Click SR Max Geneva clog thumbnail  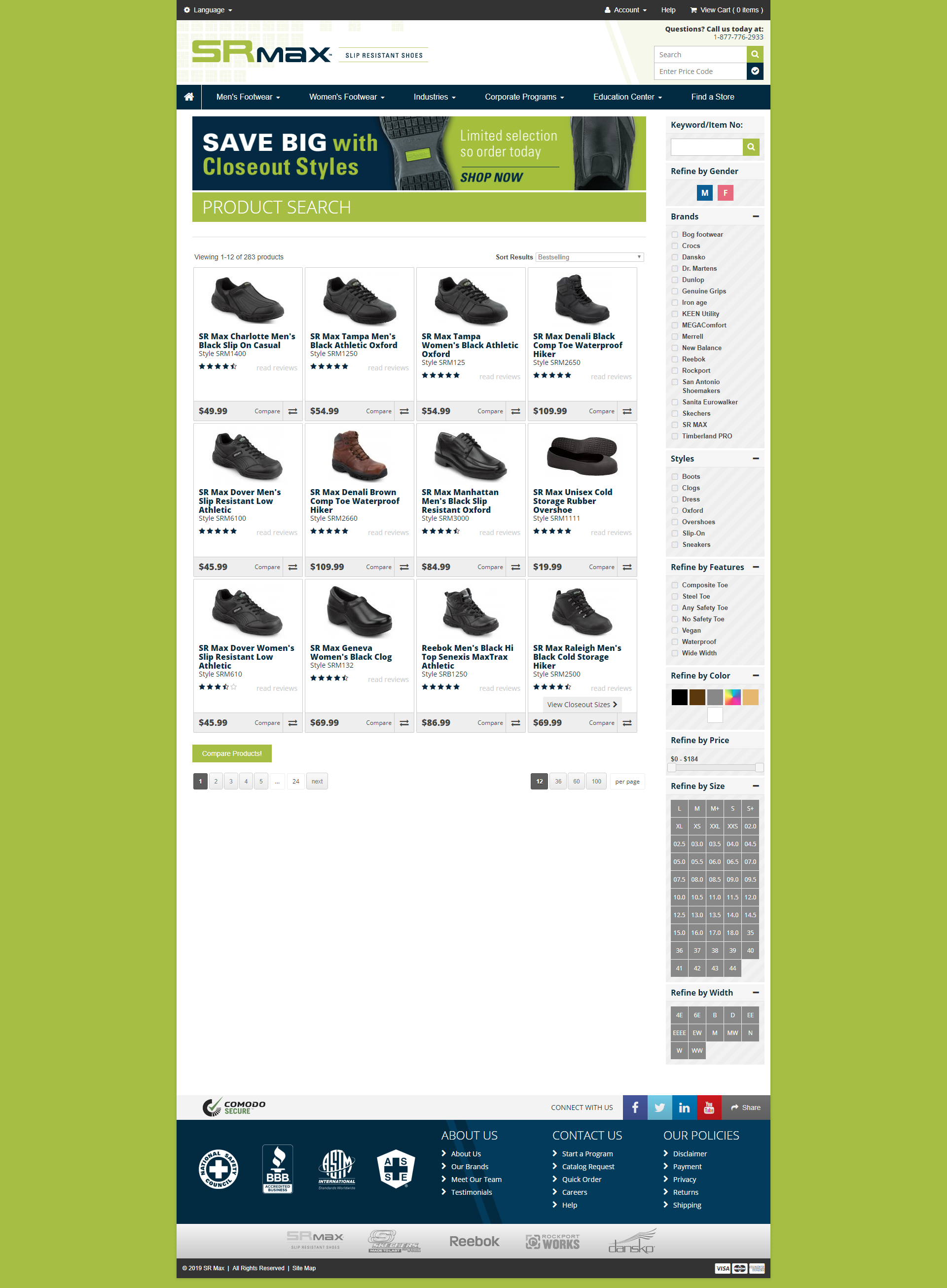pos(359,611)
